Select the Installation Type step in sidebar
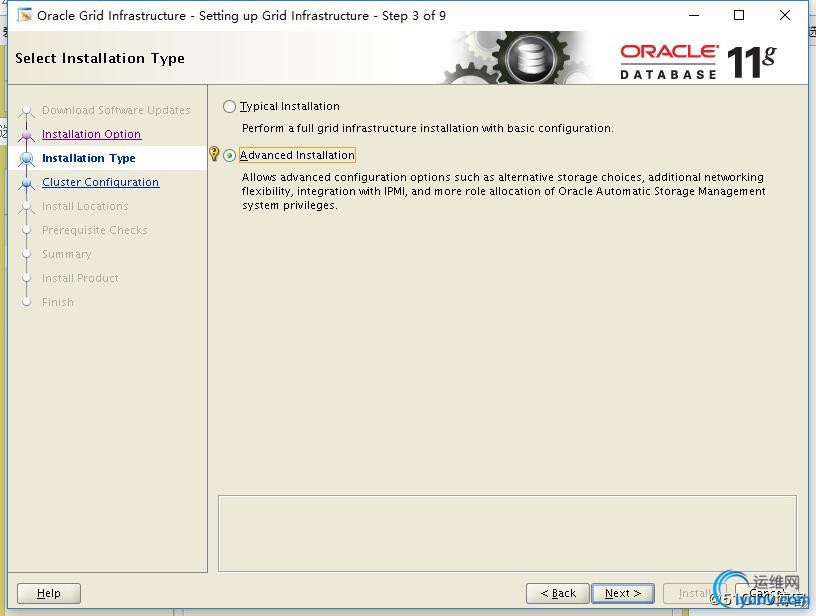This screenshot has height=616, width=816. point(88,158)
